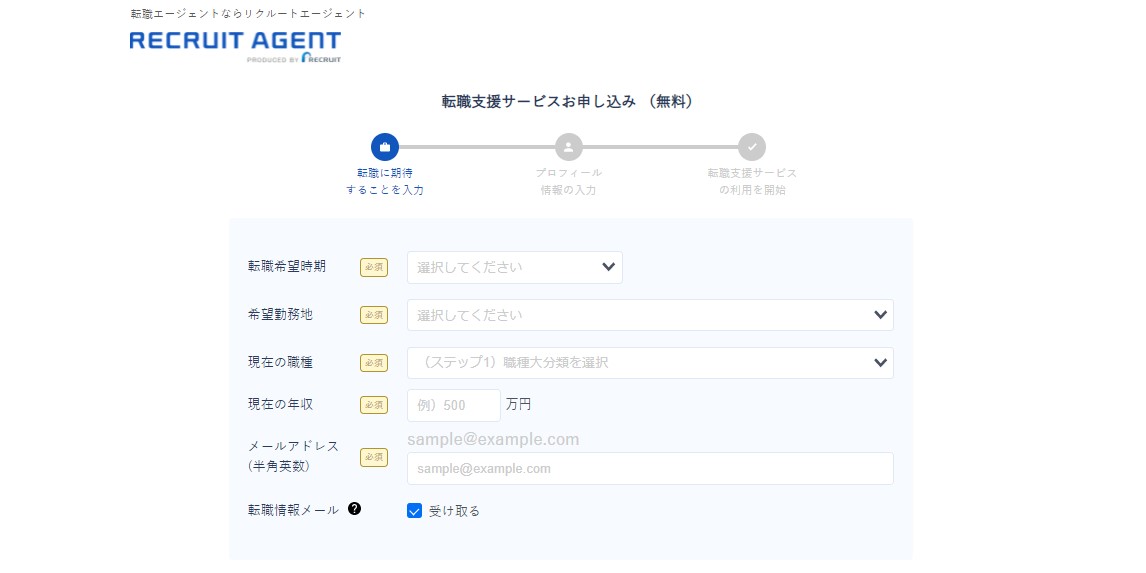Click the 必須 badge beside メールアドレス
This screenshot has width=1146, height=573.
(x=373, y=457)
